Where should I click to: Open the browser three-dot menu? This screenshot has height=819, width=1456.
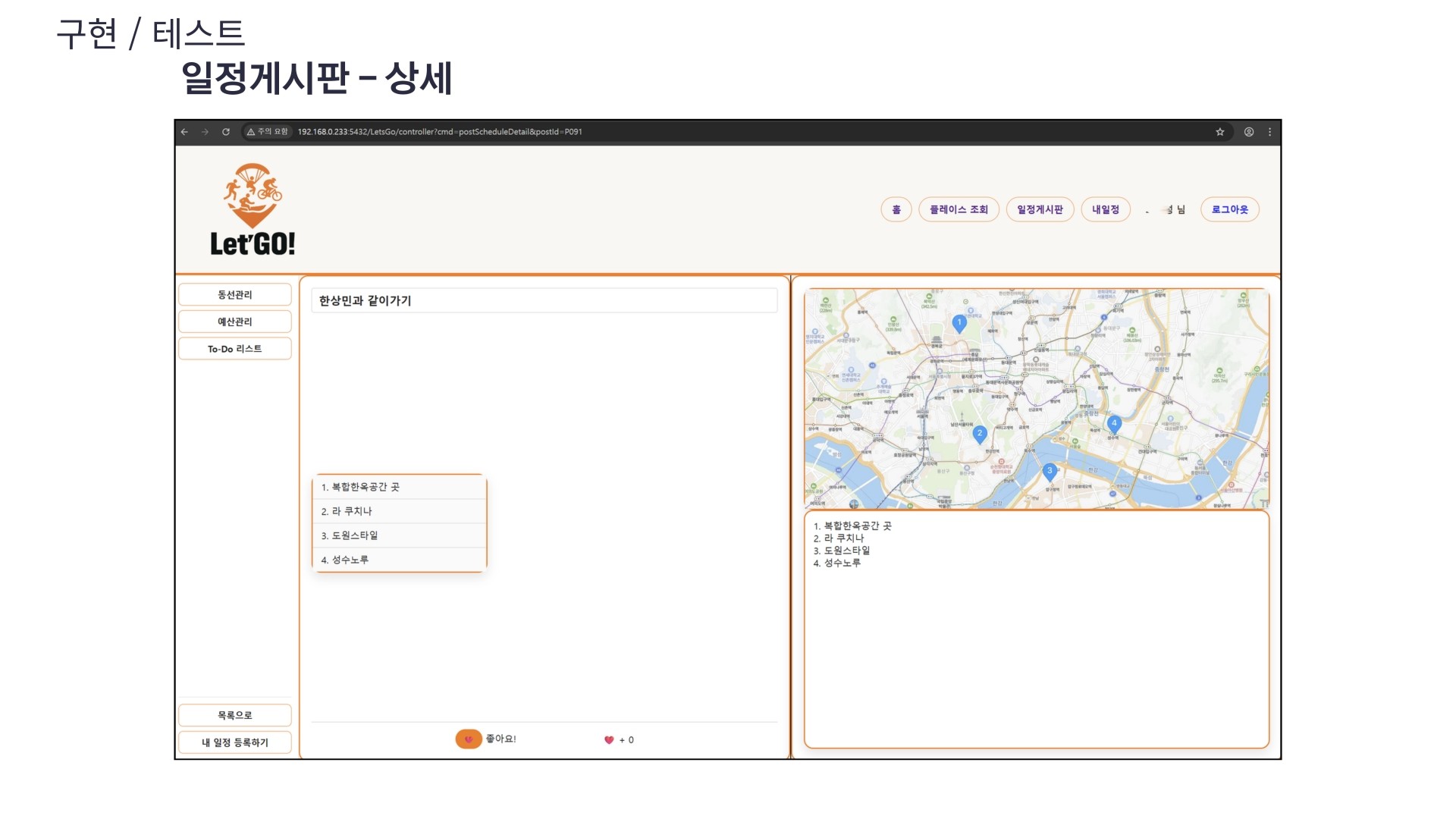coord(1270,132)
